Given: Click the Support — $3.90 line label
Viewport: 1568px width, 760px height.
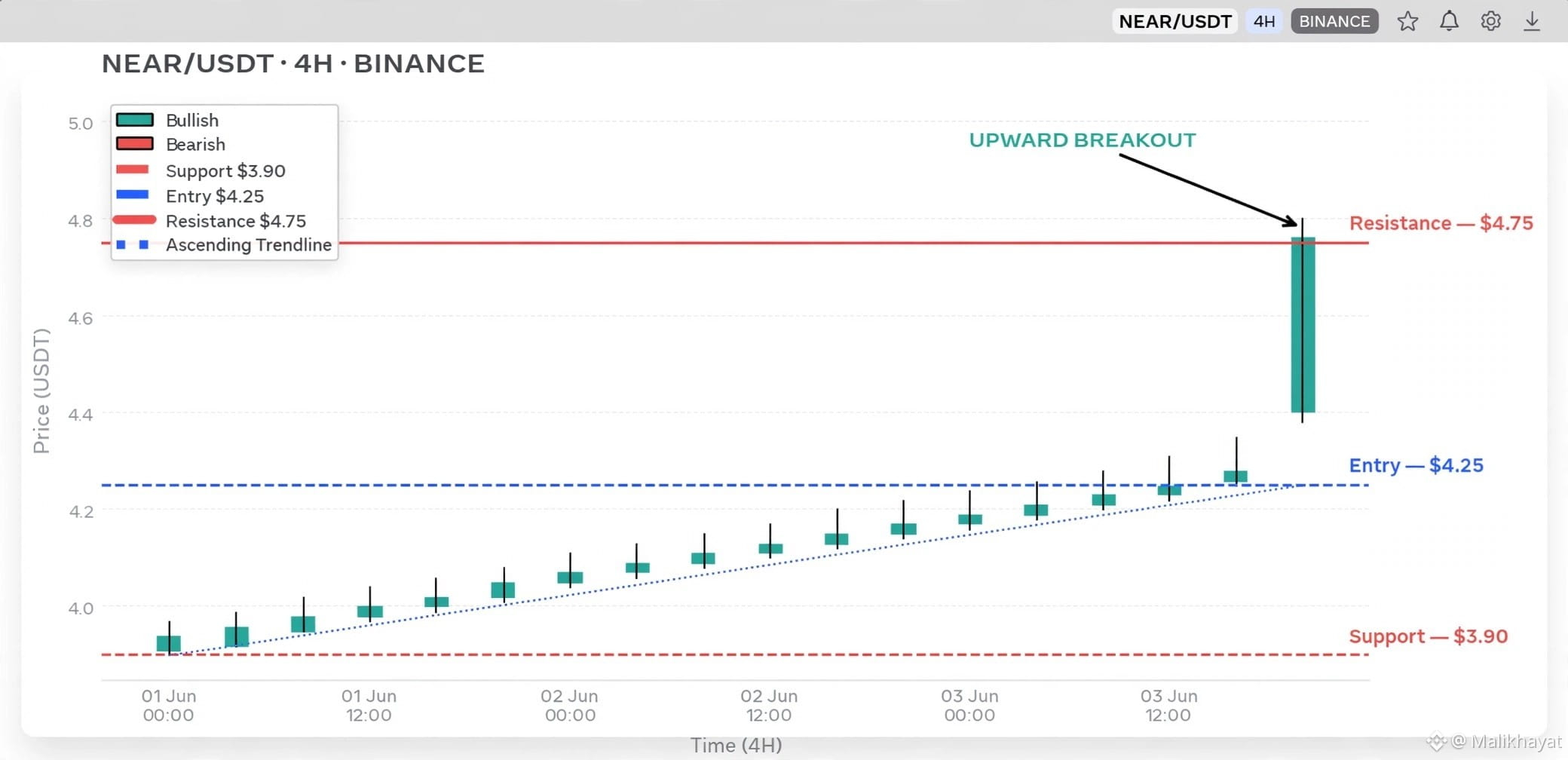Looking at the screenshot, I should [1428, 636].
